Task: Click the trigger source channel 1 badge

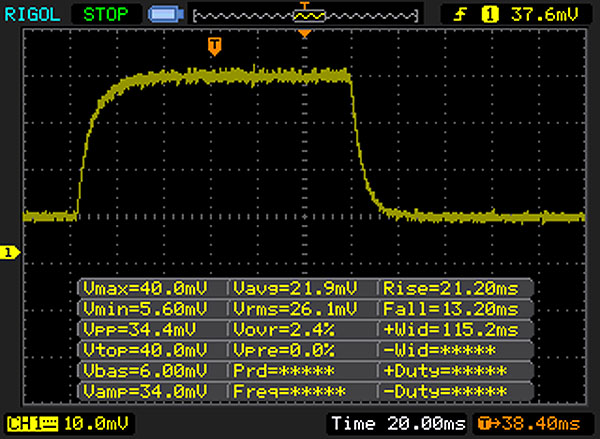Action: [x=490, y=15]
